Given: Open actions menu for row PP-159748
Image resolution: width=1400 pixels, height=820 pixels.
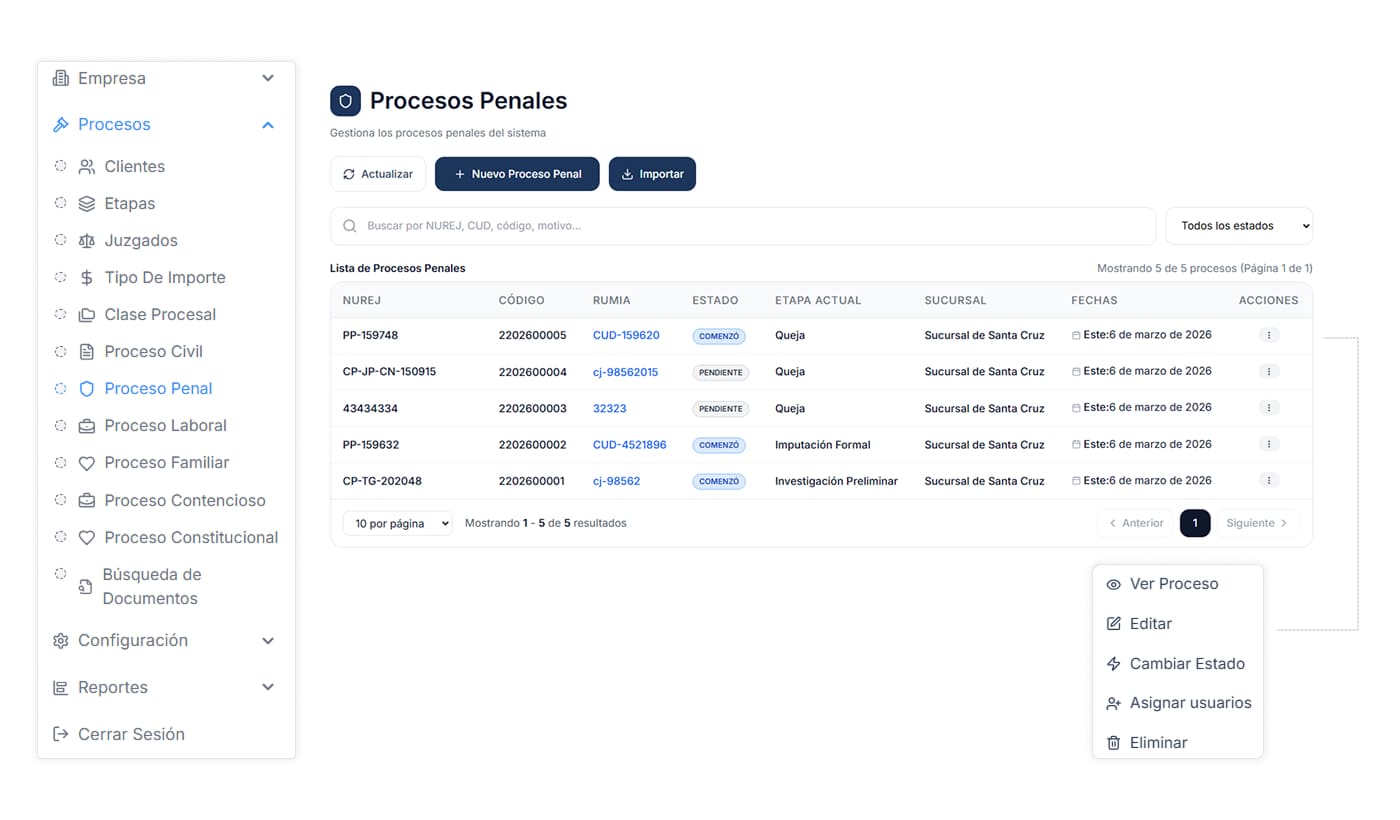Looking at the screenshot, I should (1269, 336).
